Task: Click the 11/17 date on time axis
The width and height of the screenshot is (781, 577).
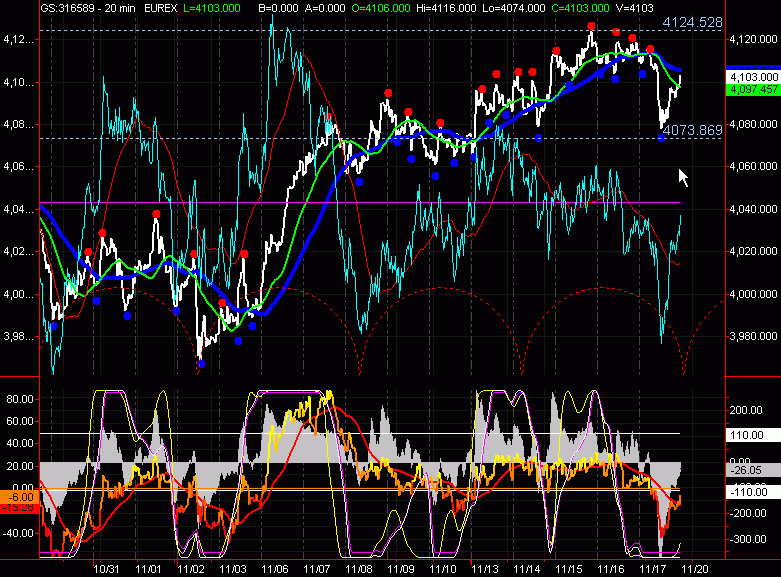Action: click(x=653, y=569)
